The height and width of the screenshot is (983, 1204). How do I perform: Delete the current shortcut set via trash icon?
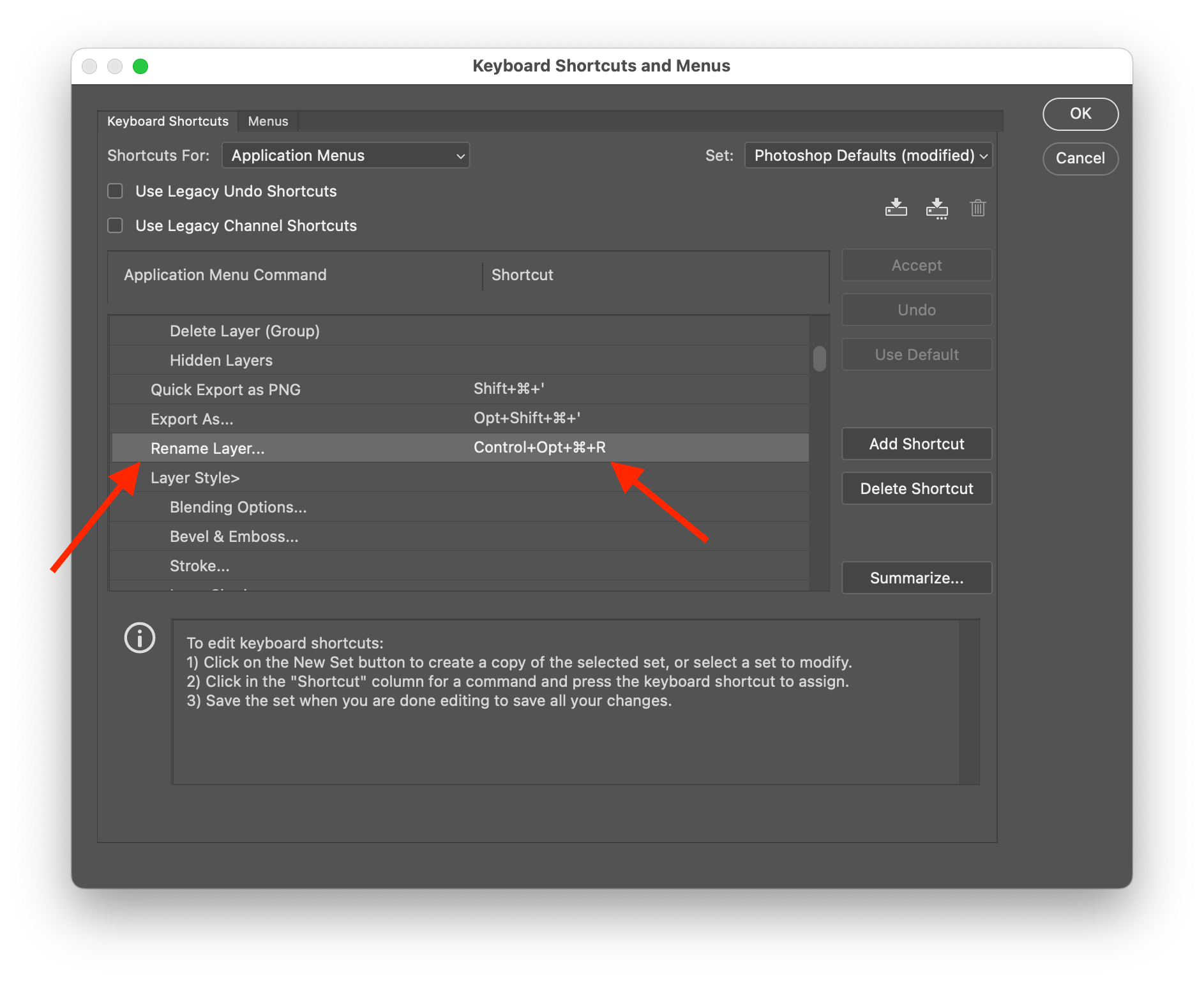point(978,207)
